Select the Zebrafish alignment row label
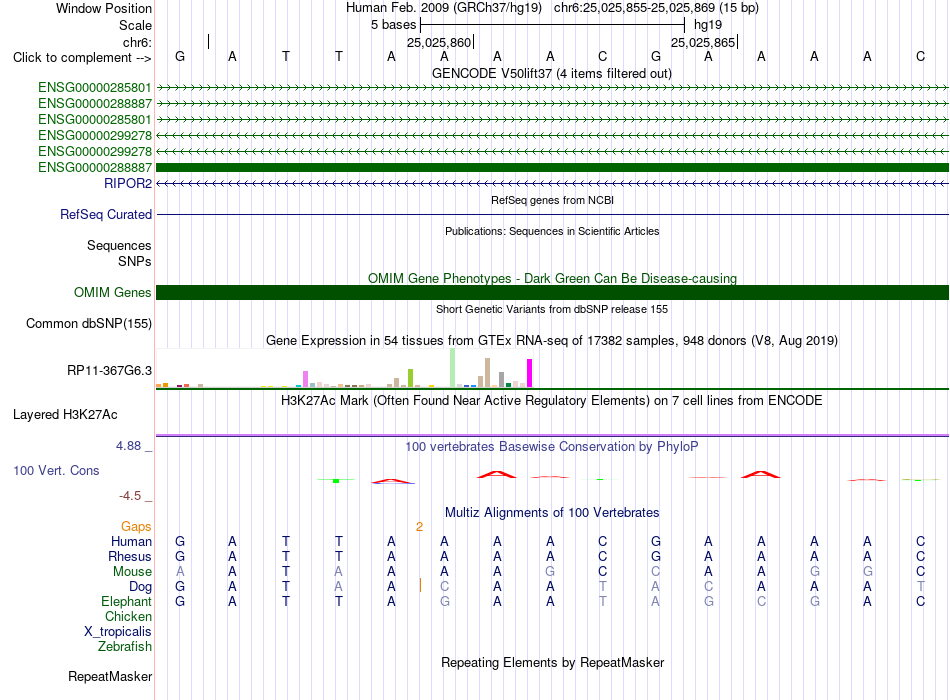Image resolution: width=950 pixels, height=700 pixels. [125, 647]
